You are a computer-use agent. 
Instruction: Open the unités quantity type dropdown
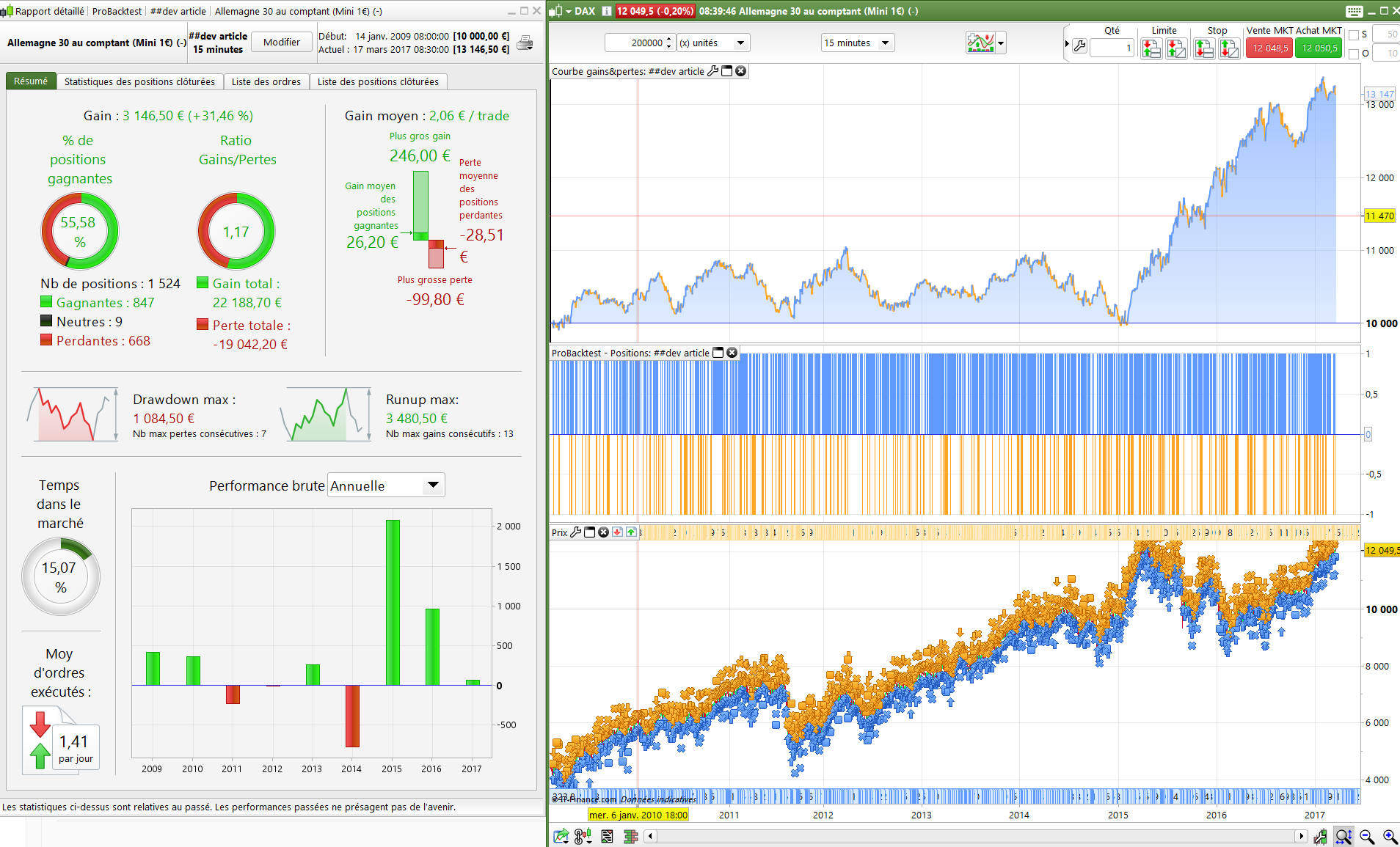[713, 43]
